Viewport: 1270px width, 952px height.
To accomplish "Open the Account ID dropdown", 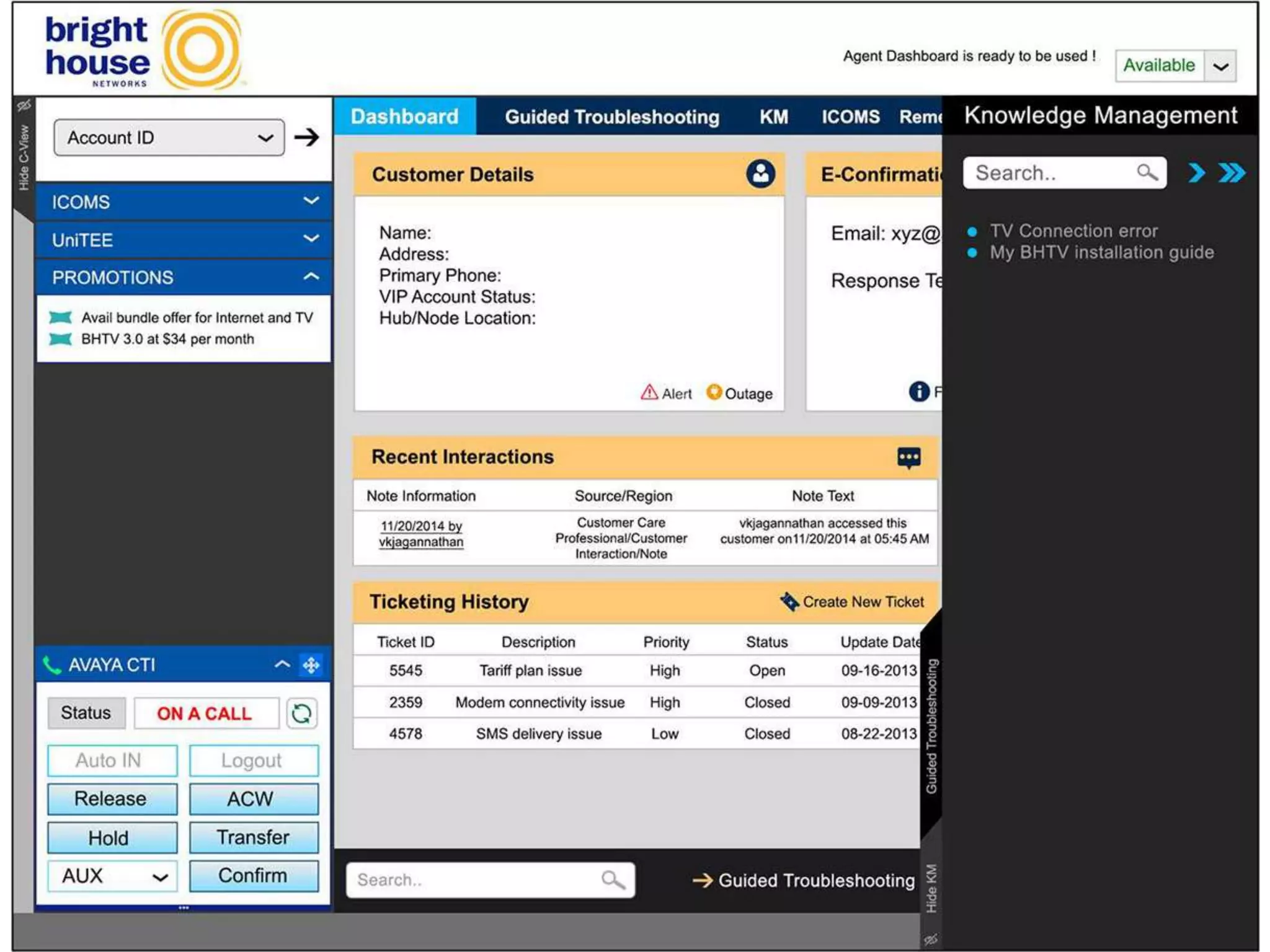I will 169,138.
